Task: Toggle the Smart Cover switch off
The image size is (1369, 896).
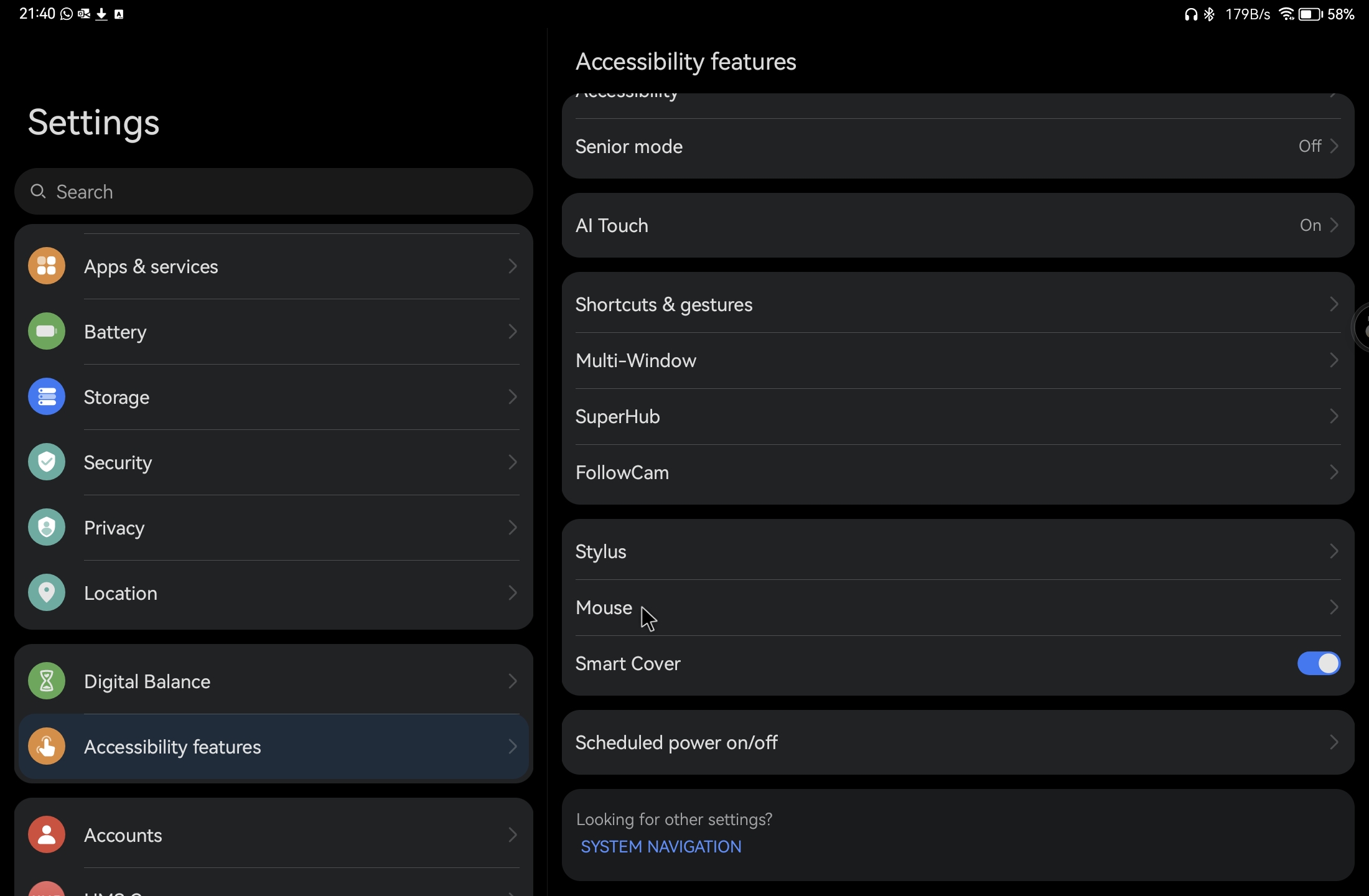Action: coord(1319,663)
